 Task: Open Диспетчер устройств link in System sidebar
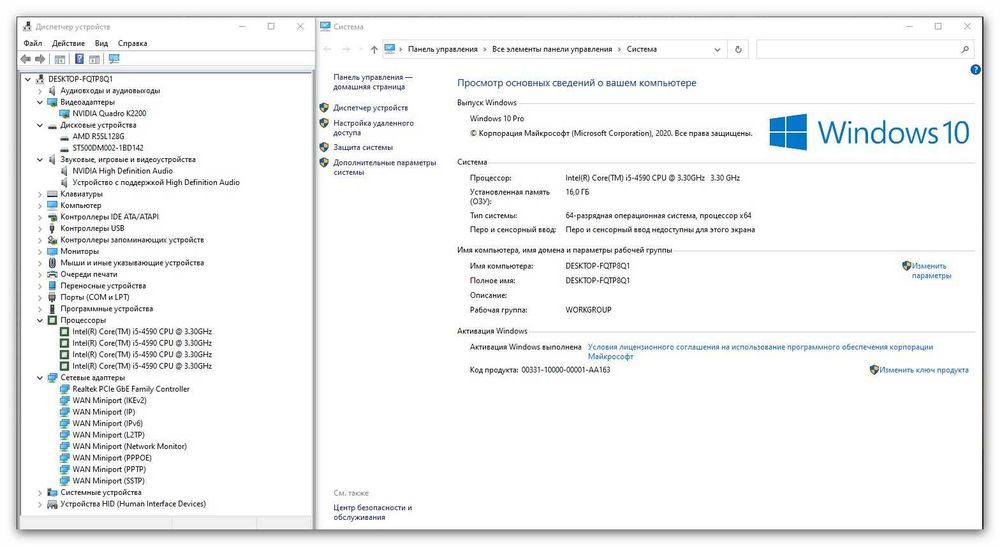371,108
